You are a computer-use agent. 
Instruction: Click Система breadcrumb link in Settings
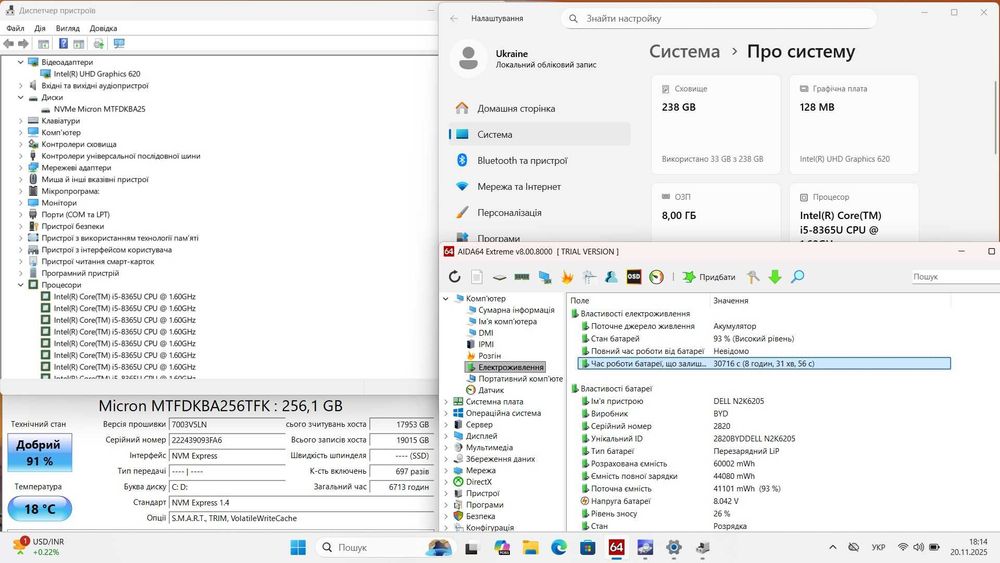[x=684, y=52]
